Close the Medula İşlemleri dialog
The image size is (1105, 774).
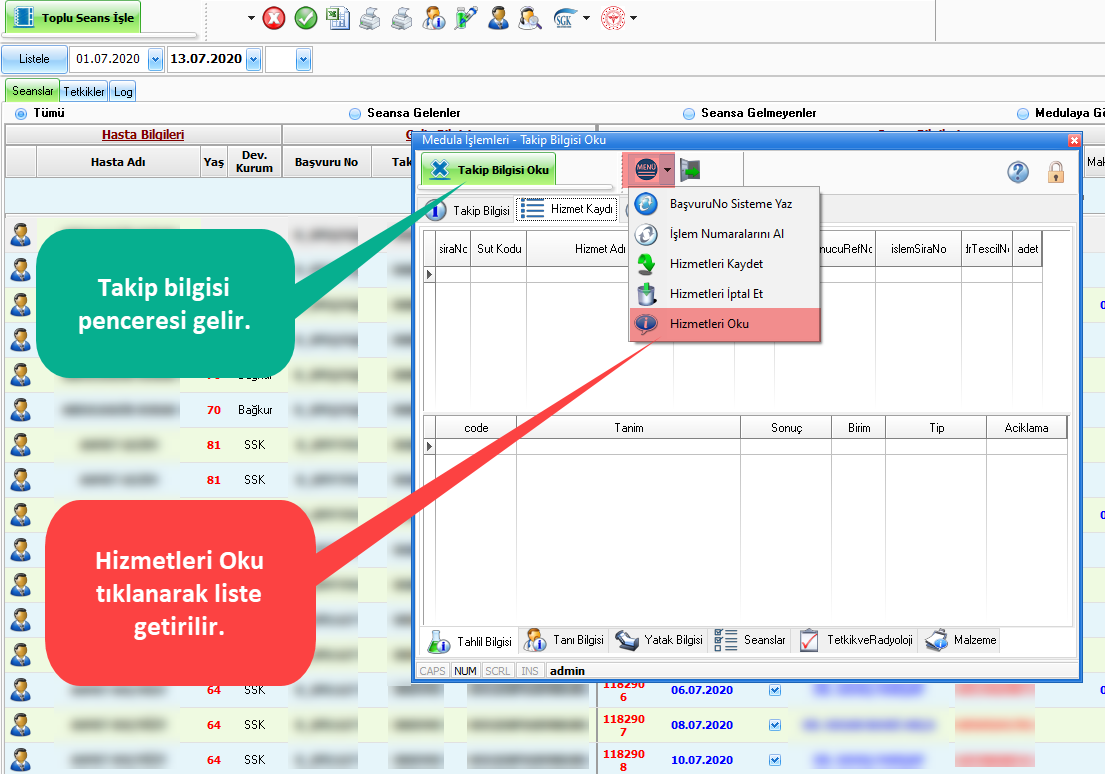1074,140
